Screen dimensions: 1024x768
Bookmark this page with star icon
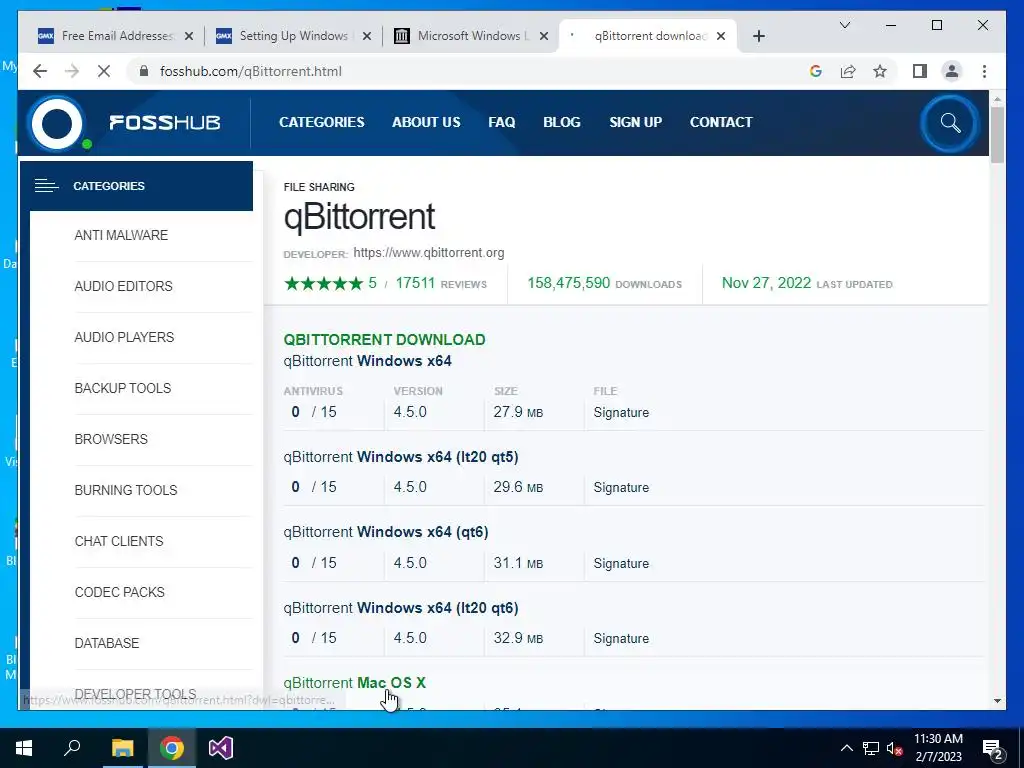point(880,71)
